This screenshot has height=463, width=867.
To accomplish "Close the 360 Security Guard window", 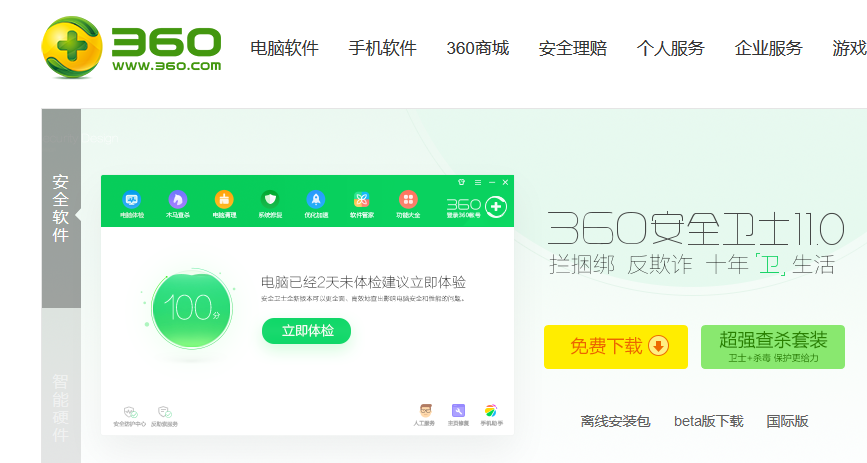I will tap(505, 182).
